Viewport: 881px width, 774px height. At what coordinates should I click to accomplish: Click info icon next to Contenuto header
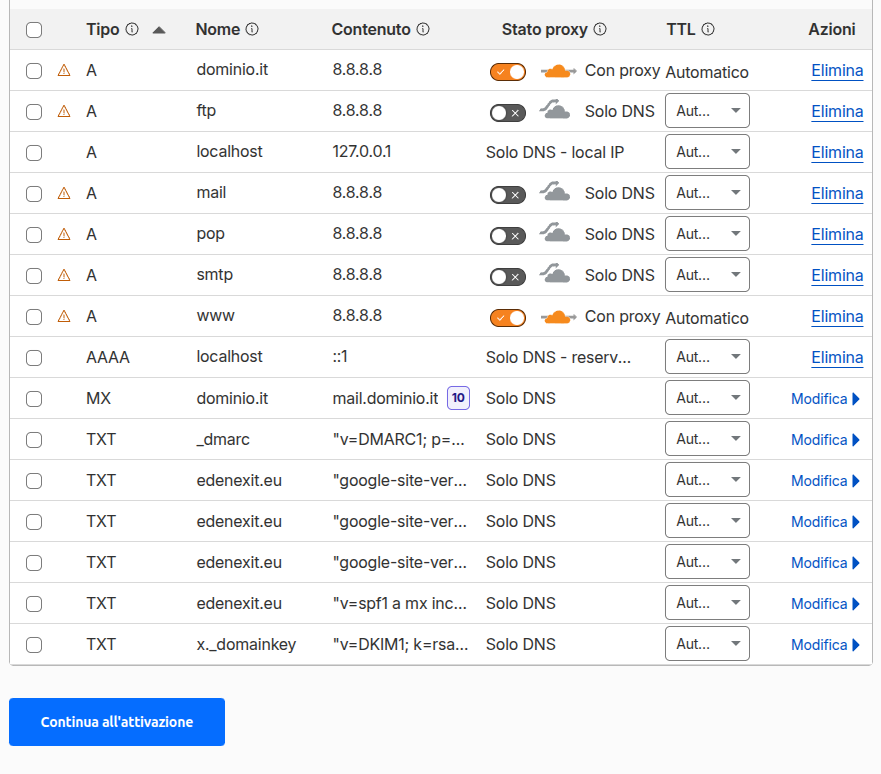pyautogui.click(x=423, y=29)
